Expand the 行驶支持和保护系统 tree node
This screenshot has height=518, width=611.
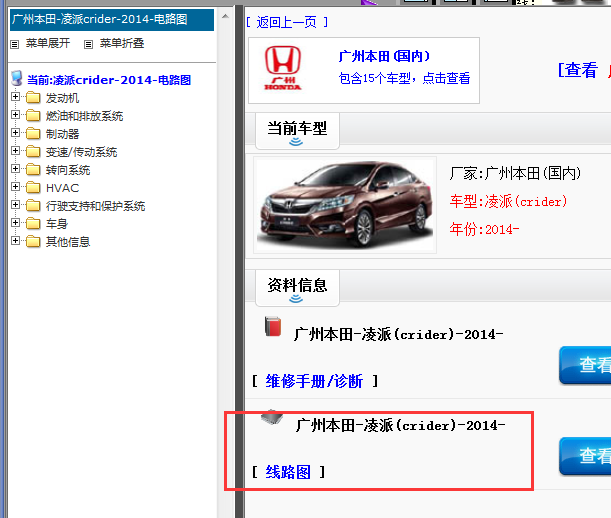[16, 205]
